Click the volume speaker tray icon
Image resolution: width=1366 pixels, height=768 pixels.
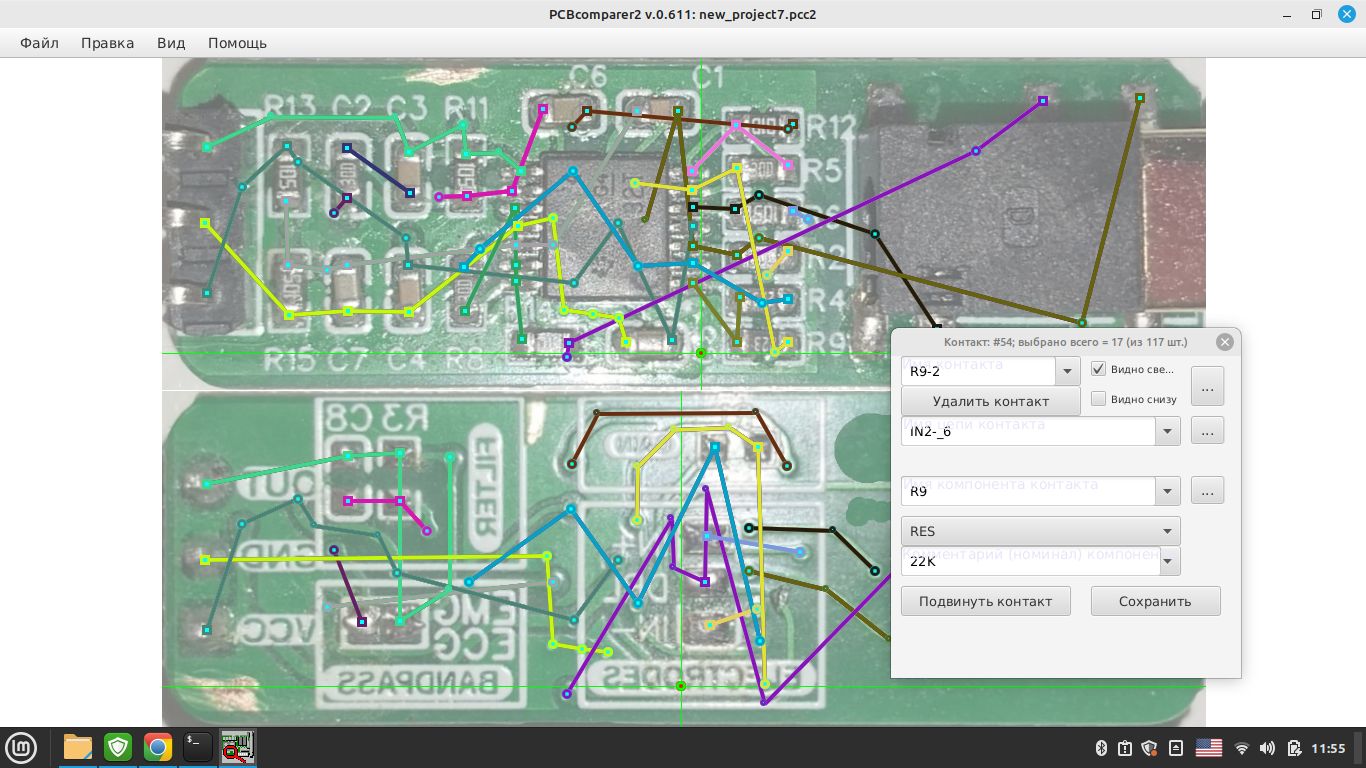(1268, 748)
